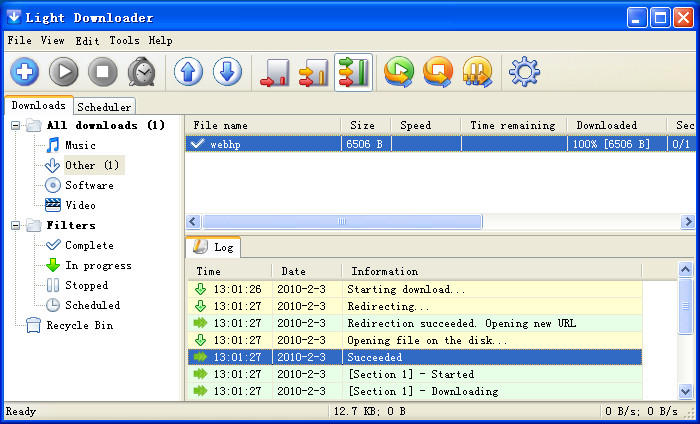The height and width of the screenshot is (424, 700).
Task: Sort by the Size column header
Action: click(x=366, y=125)
